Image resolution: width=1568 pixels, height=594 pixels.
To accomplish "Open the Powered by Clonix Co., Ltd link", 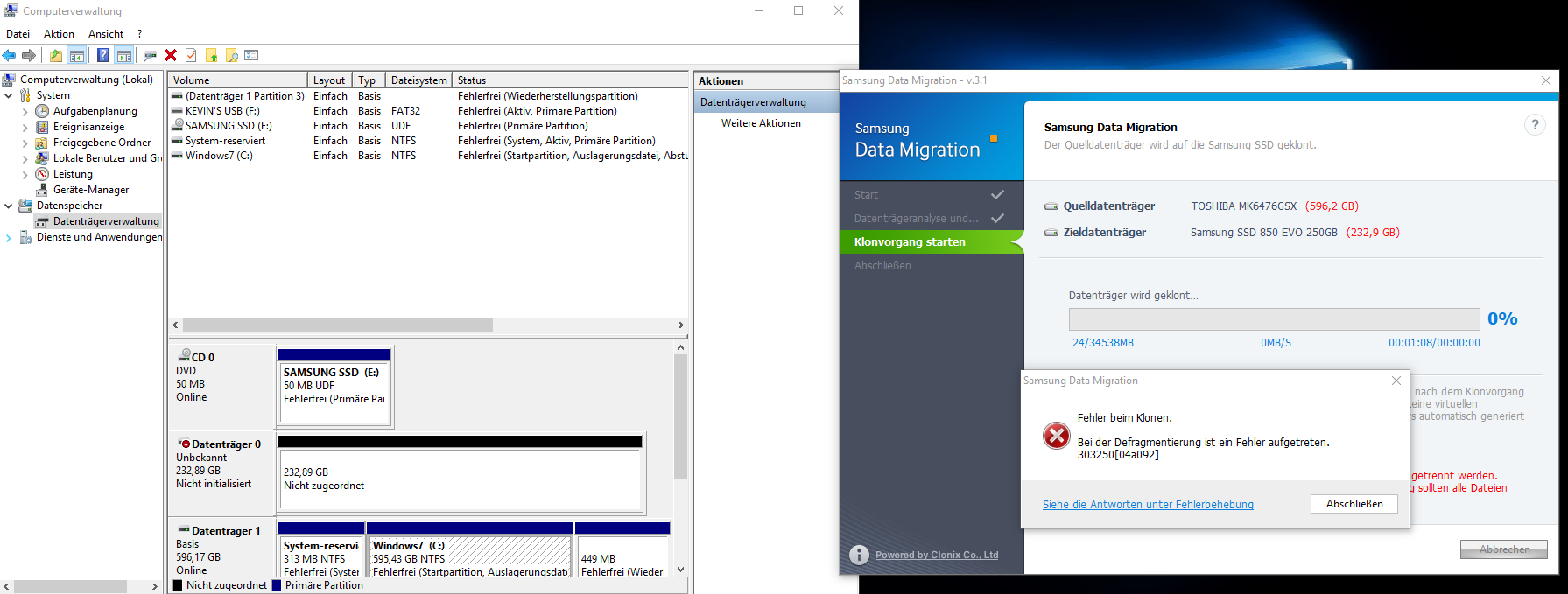I will tap(937, 555).
